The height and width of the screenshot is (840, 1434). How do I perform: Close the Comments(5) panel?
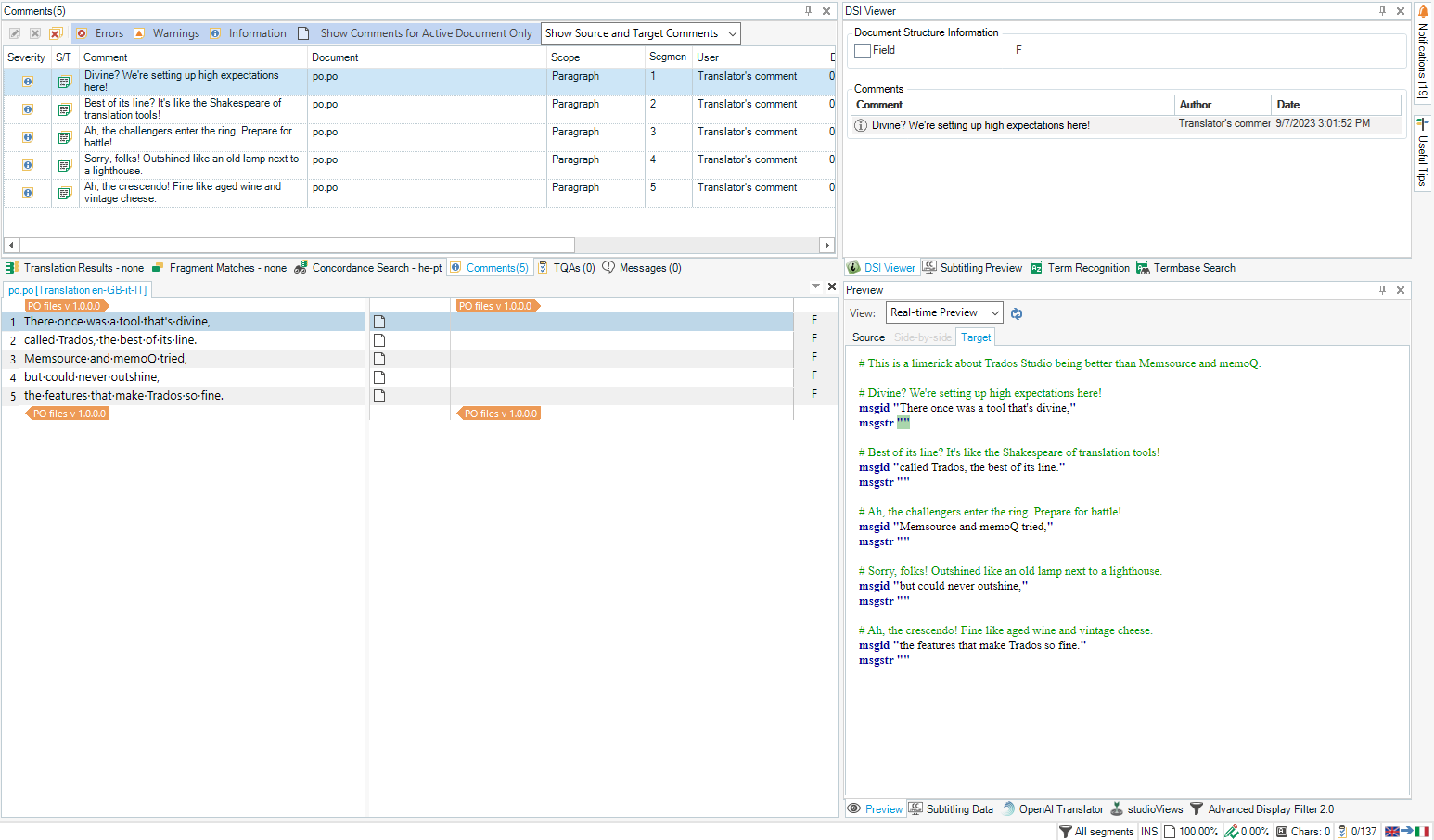826,11
